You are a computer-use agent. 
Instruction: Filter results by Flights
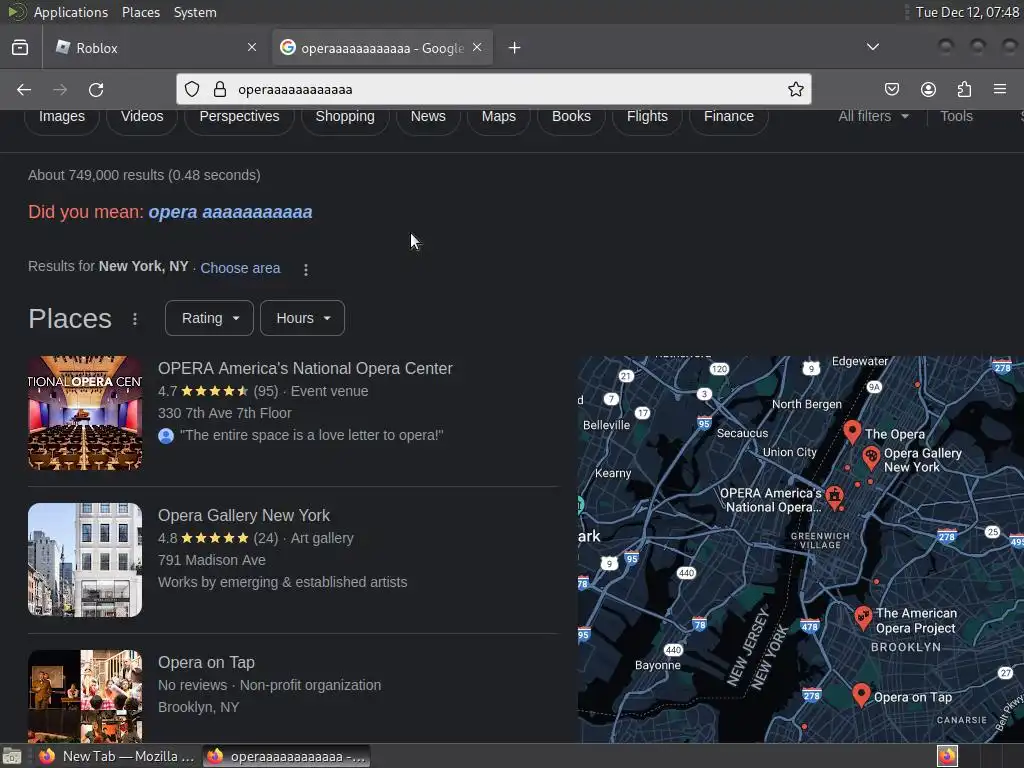click(647, 116)
